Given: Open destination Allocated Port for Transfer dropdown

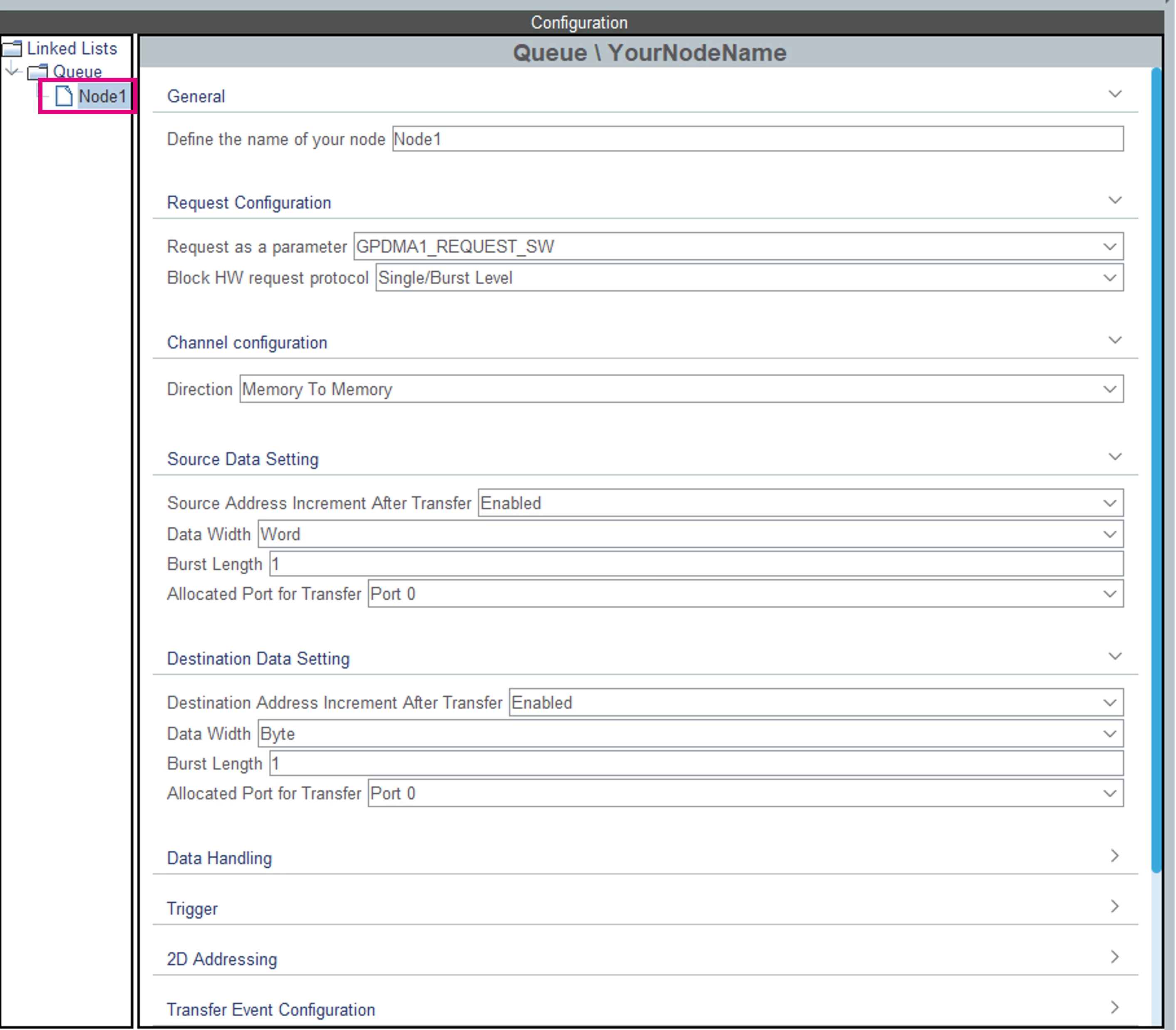Looking at the screenshot, I should tap(745, 793).
